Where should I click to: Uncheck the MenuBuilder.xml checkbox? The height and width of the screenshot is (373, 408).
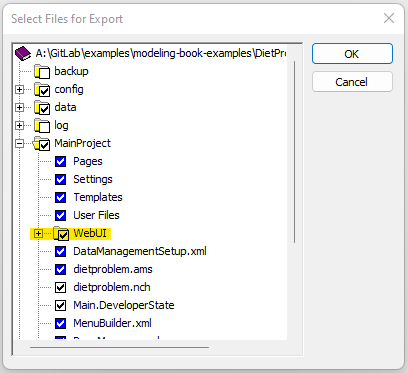click(x=60, y=323)
